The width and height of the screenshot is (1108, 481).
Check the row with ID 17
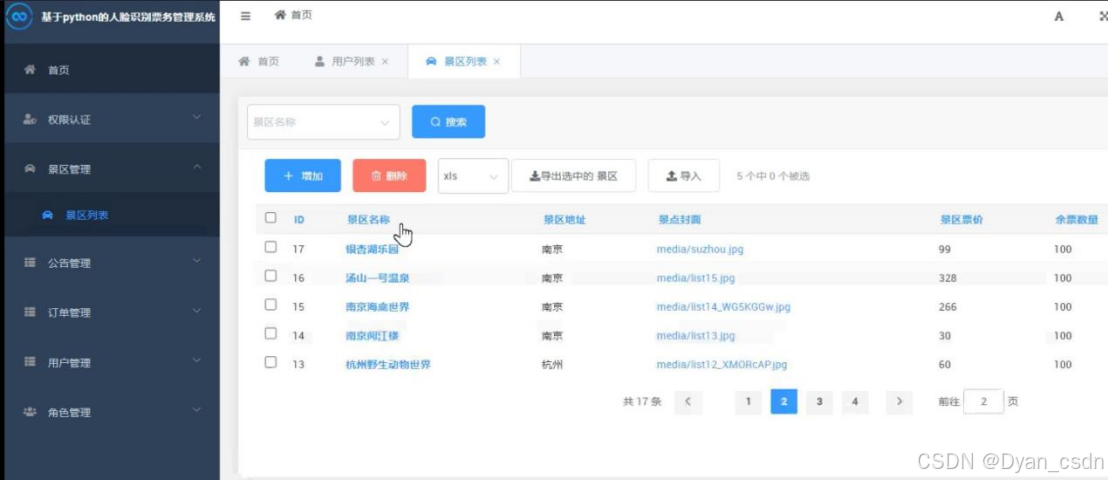(x=271, y=247)
